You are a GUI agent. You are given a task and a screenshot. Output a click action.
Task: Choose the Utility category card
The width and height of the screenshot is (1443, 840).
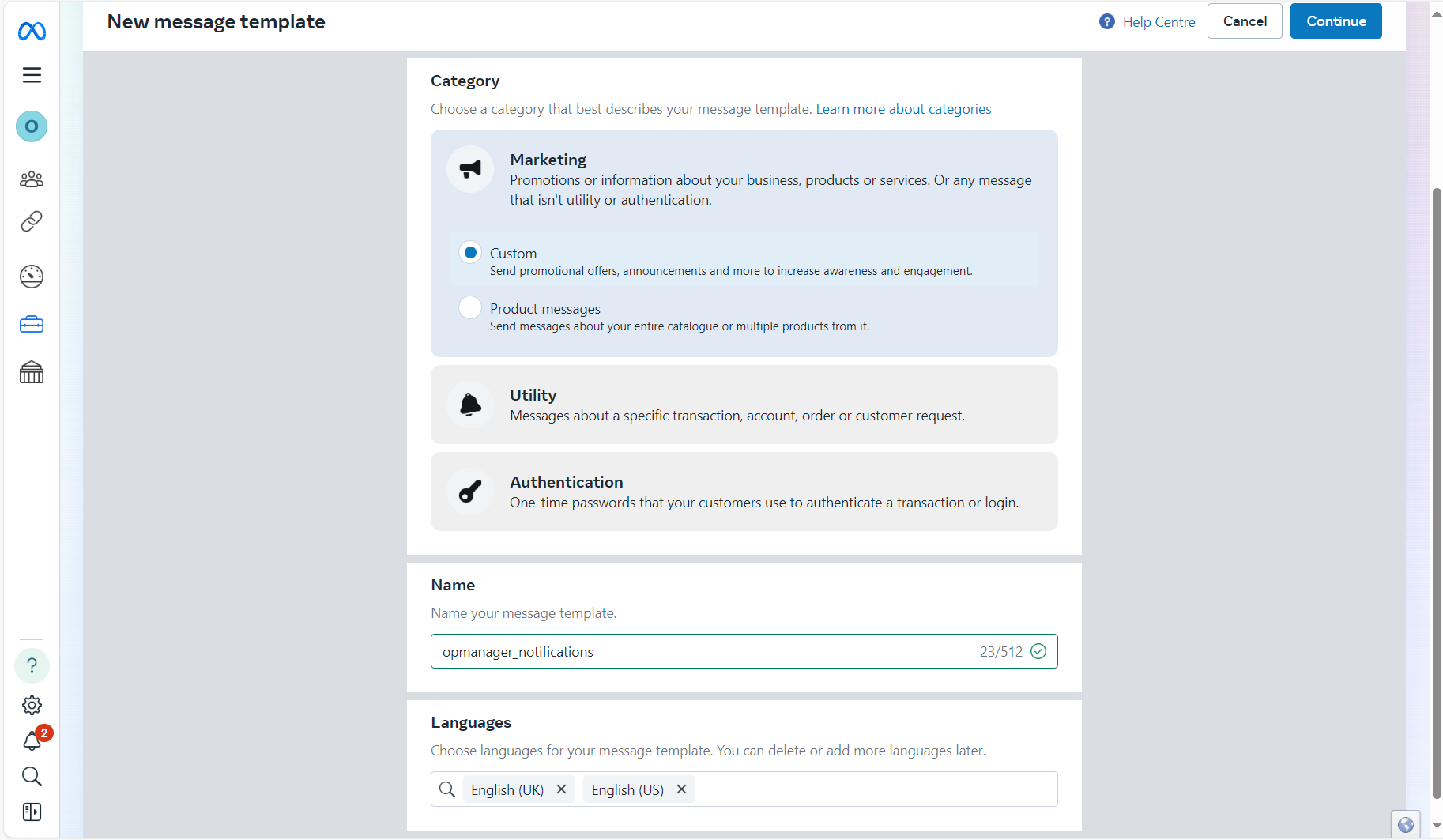[744, 405]
